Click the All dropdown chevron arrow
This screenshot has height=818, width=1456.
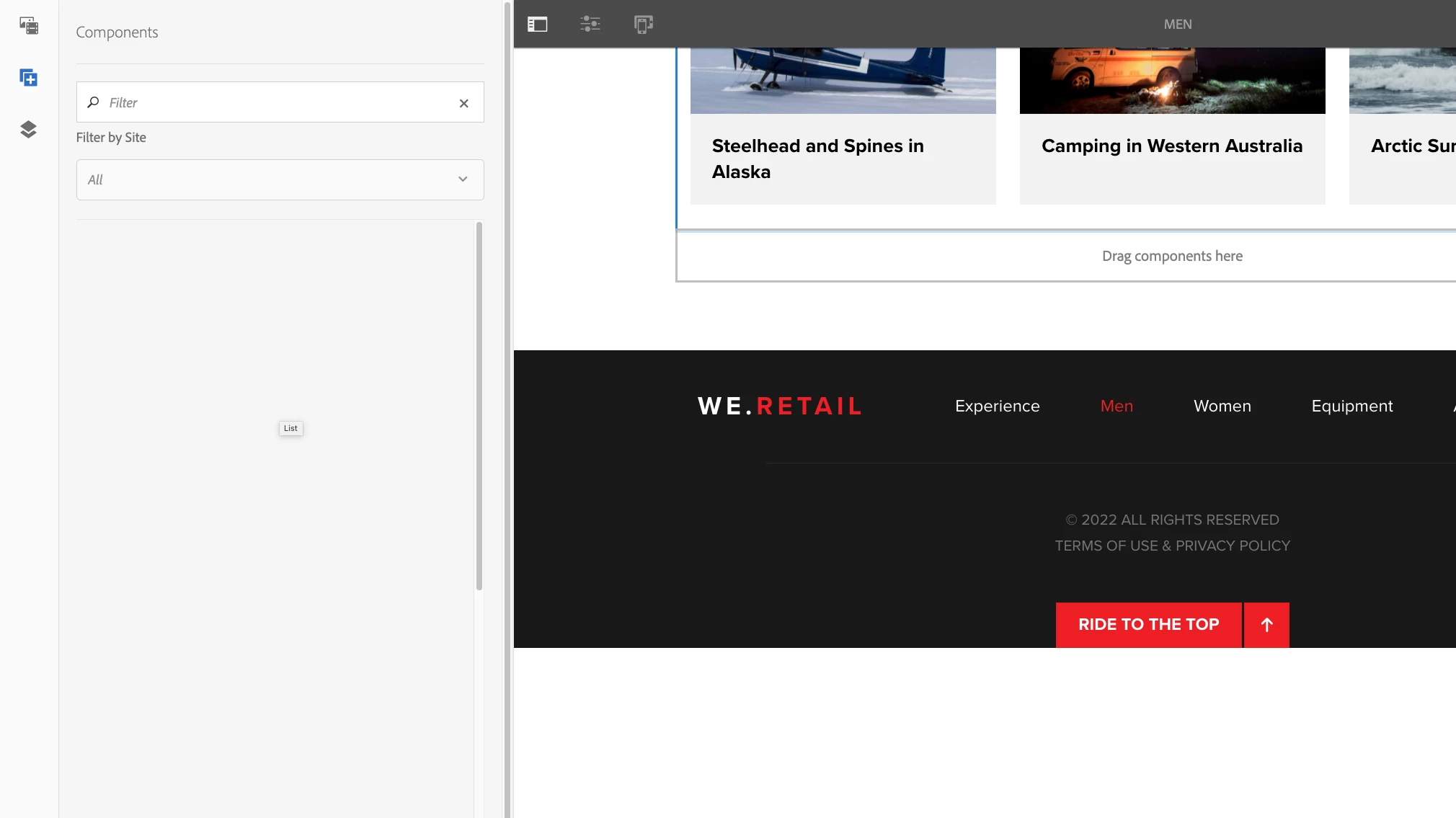463,179
